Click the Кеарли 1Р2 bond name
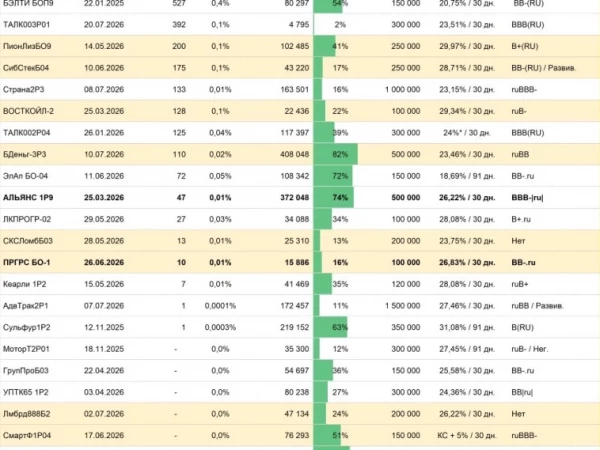 [24, 284]
